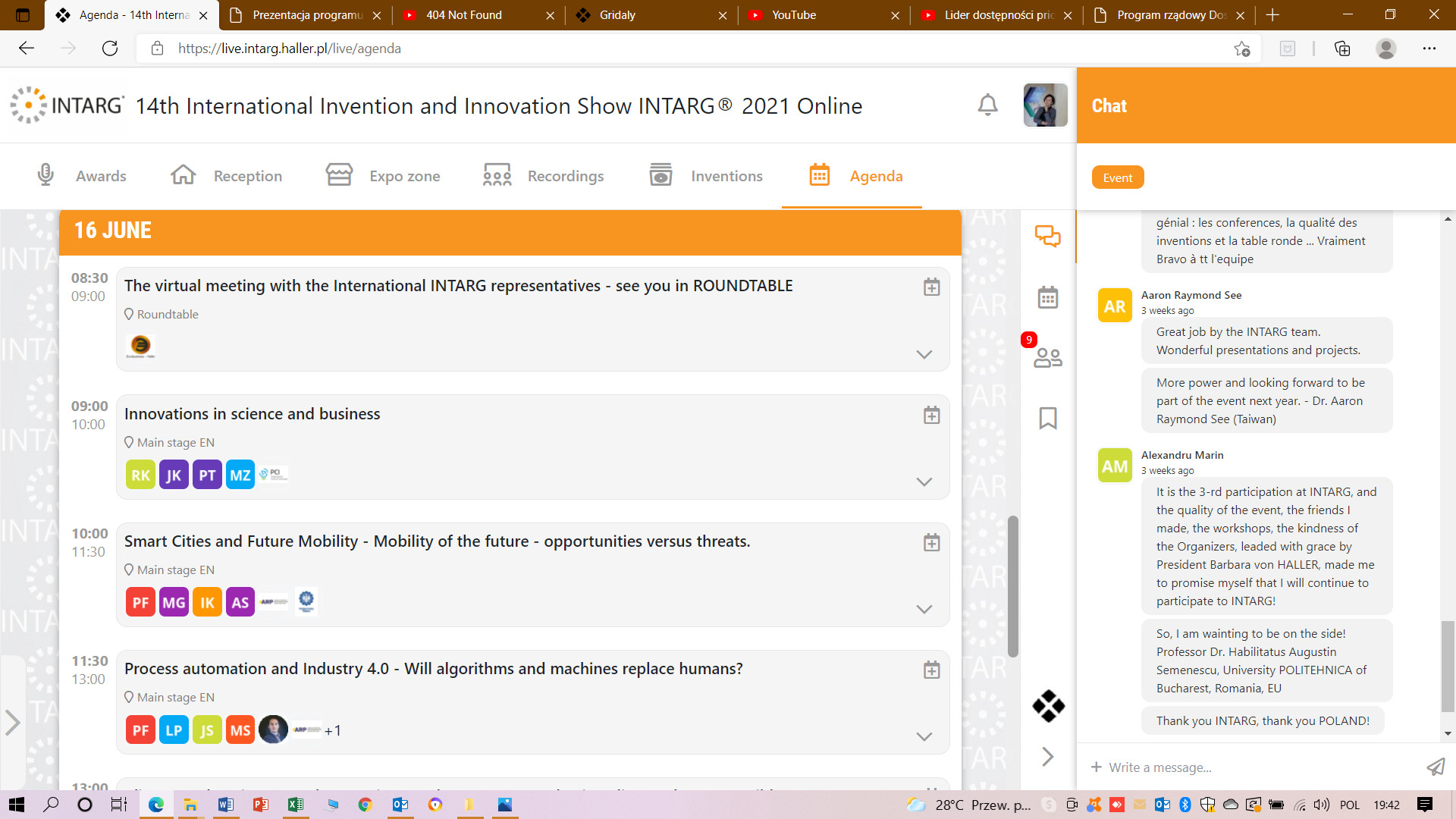This screenshot has height=819, width=1456.
Task: Click the plus attachment icon in chat
Action: [x=1096, y=767]
